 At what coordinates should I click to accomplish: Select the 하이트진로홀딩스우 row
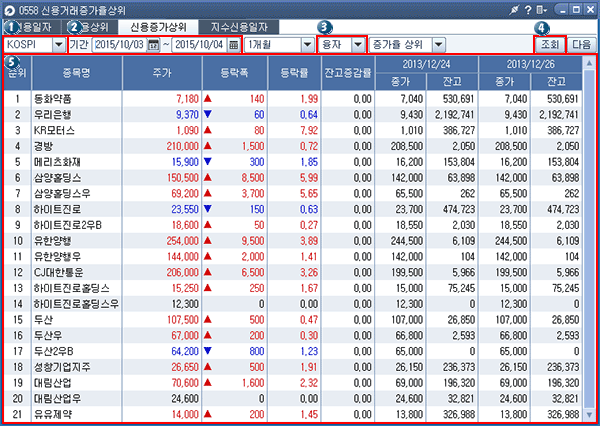[293, 304]
